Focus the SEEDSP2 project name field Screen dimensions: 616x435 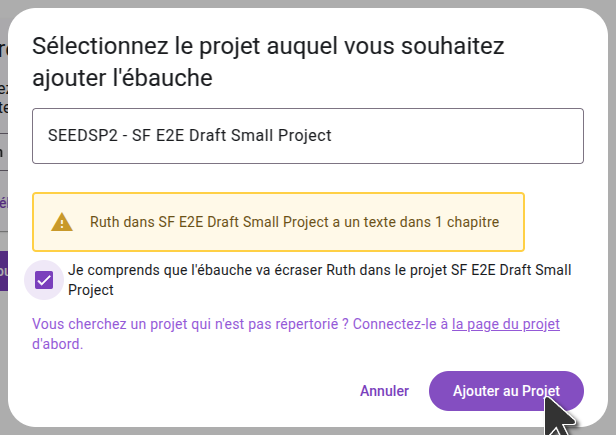pyautogui.click(x=190, y=135)
